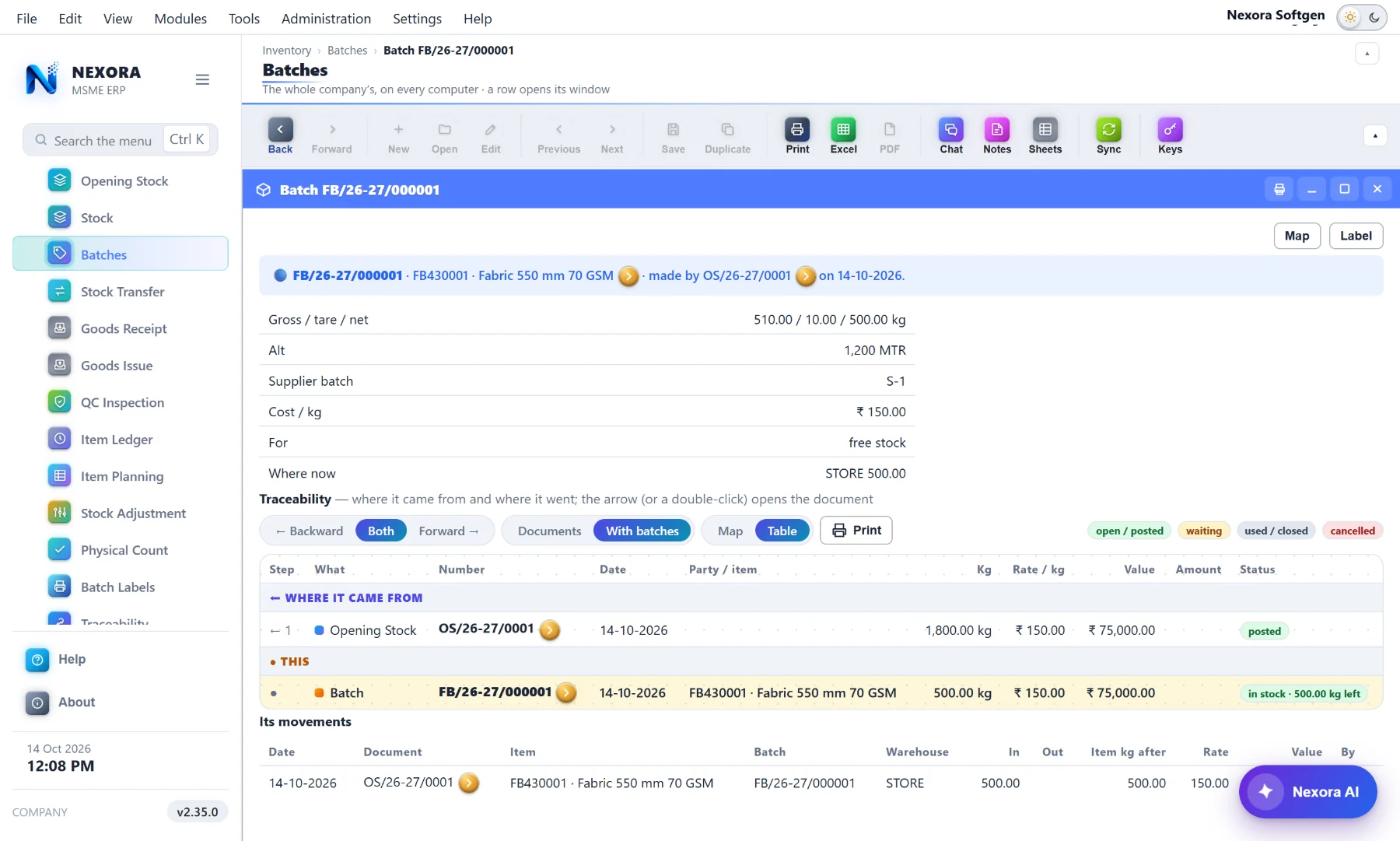This screenshot has height=841, width=1400.
Task: Launch the Nexora AI assistant button
Action: coord(1307,791)
